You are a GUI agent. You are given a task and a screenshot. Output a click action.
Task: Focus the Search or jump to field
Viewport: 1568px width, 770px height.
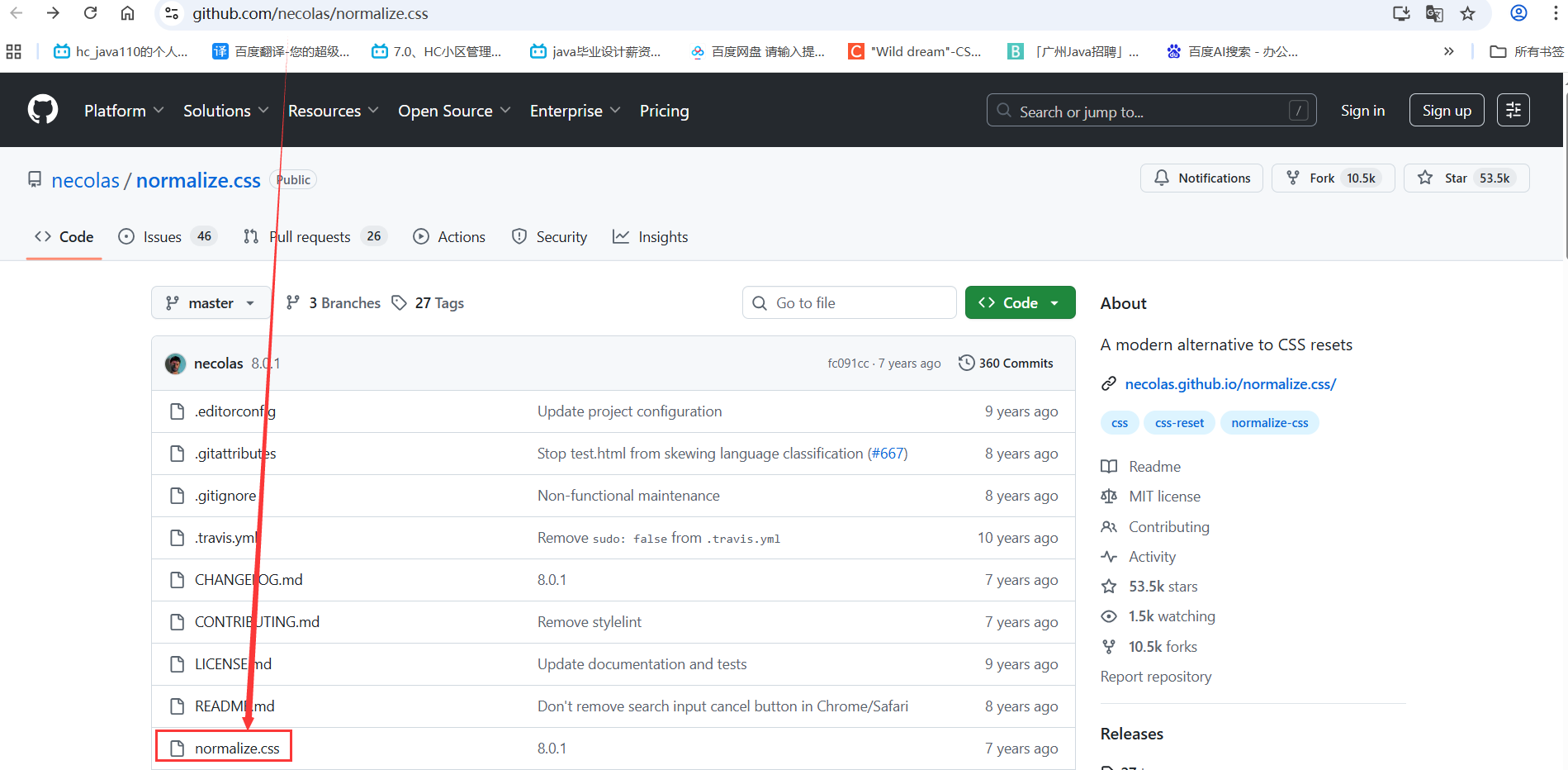coord(1151,110)
